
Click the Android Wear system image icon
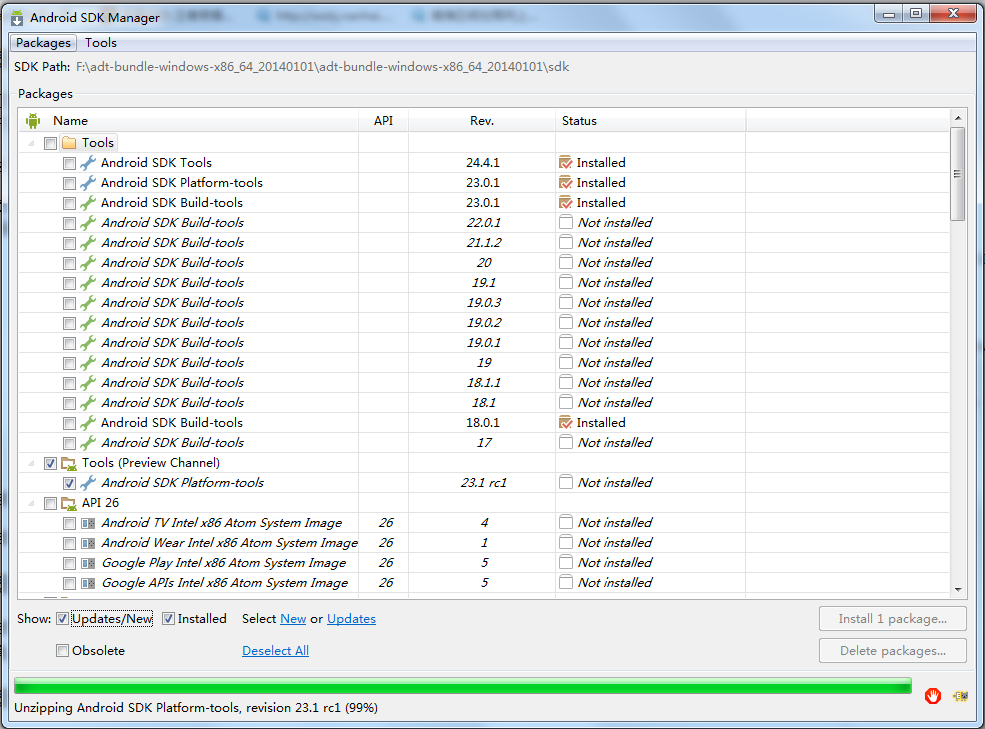point(89,543)
